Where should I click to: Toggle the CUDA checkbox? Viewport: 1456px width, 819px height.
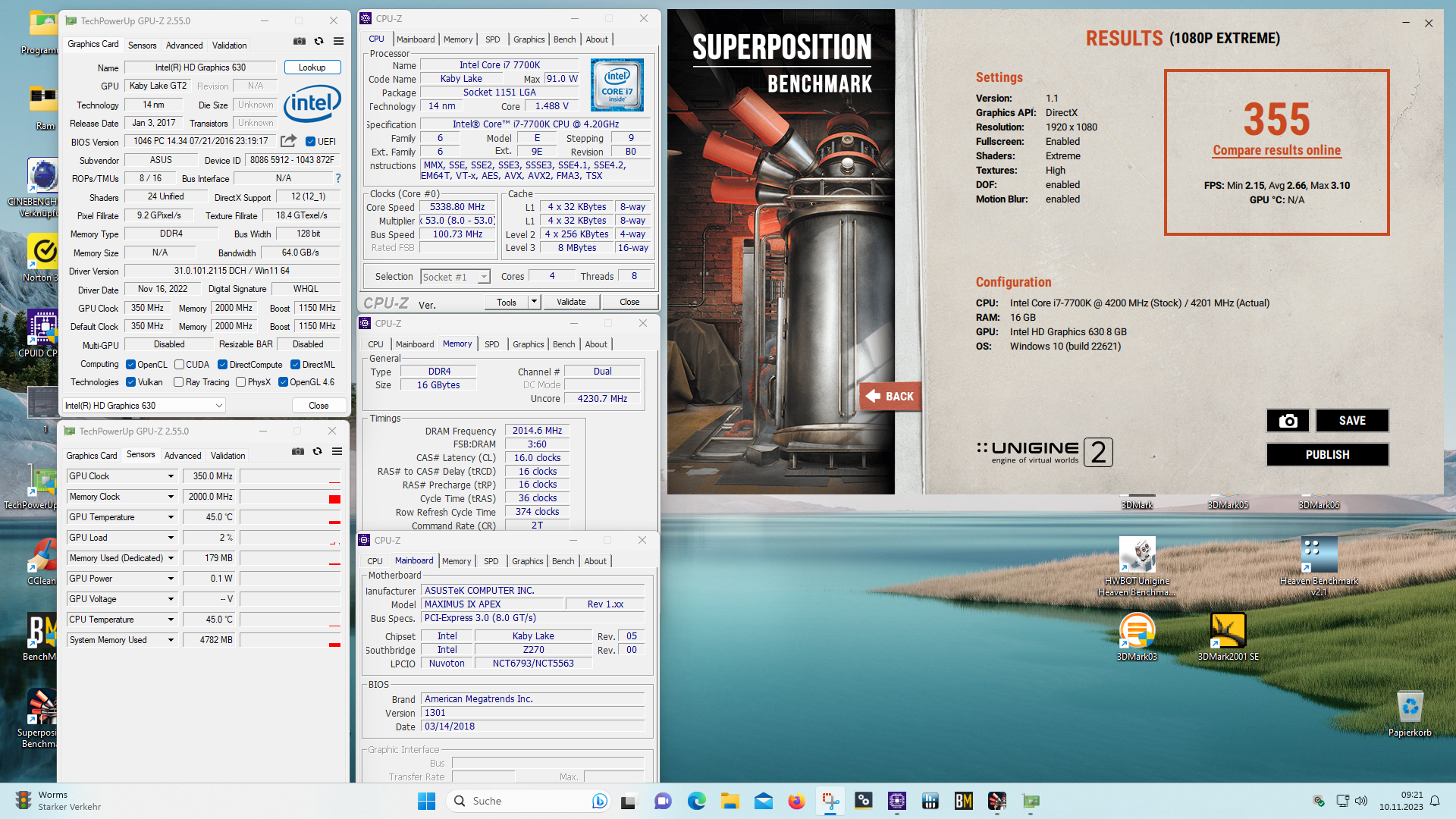tap(179, 365)
